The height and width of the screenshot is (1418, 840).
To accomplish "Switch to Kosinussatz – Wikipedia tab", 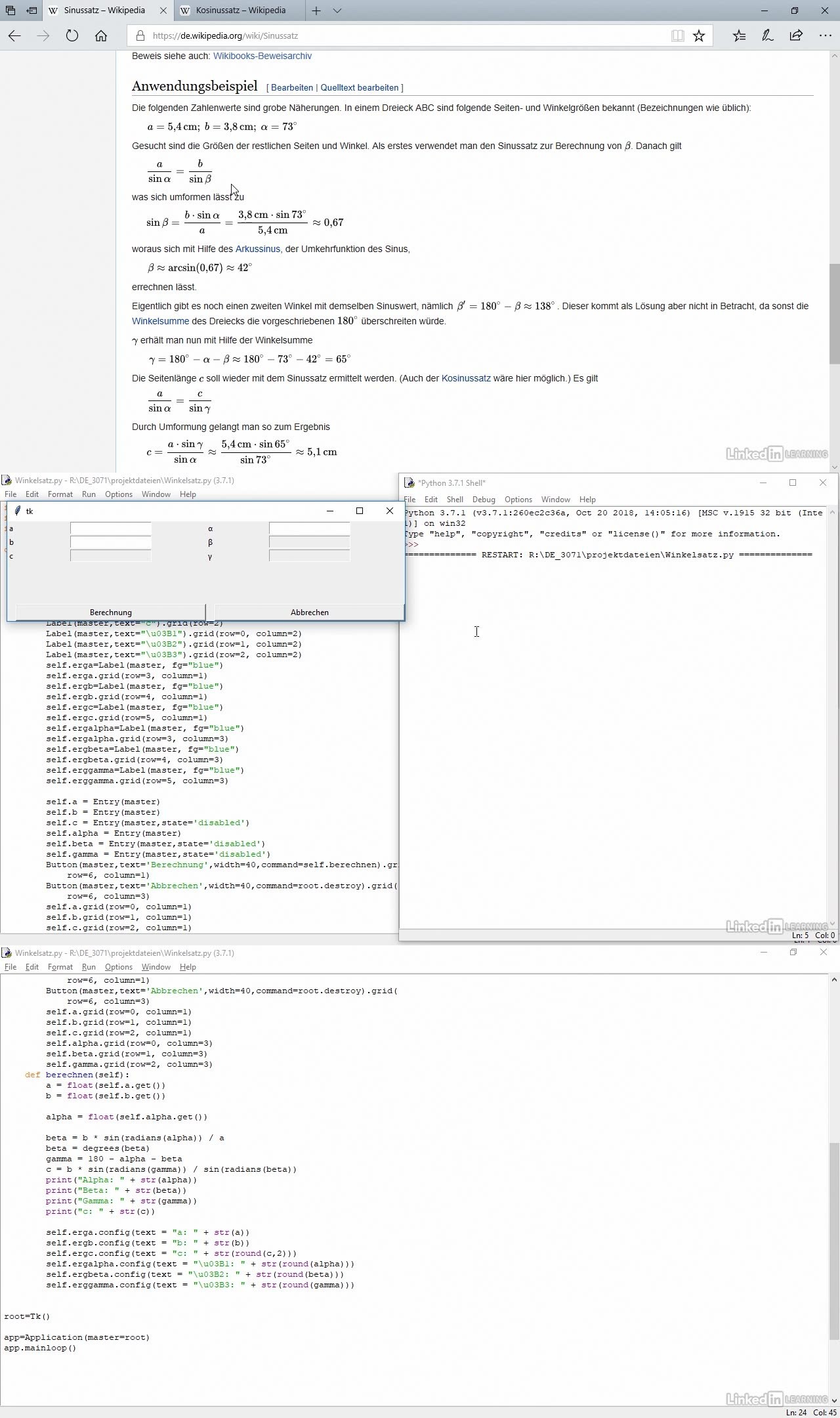I will click(240, 11).
